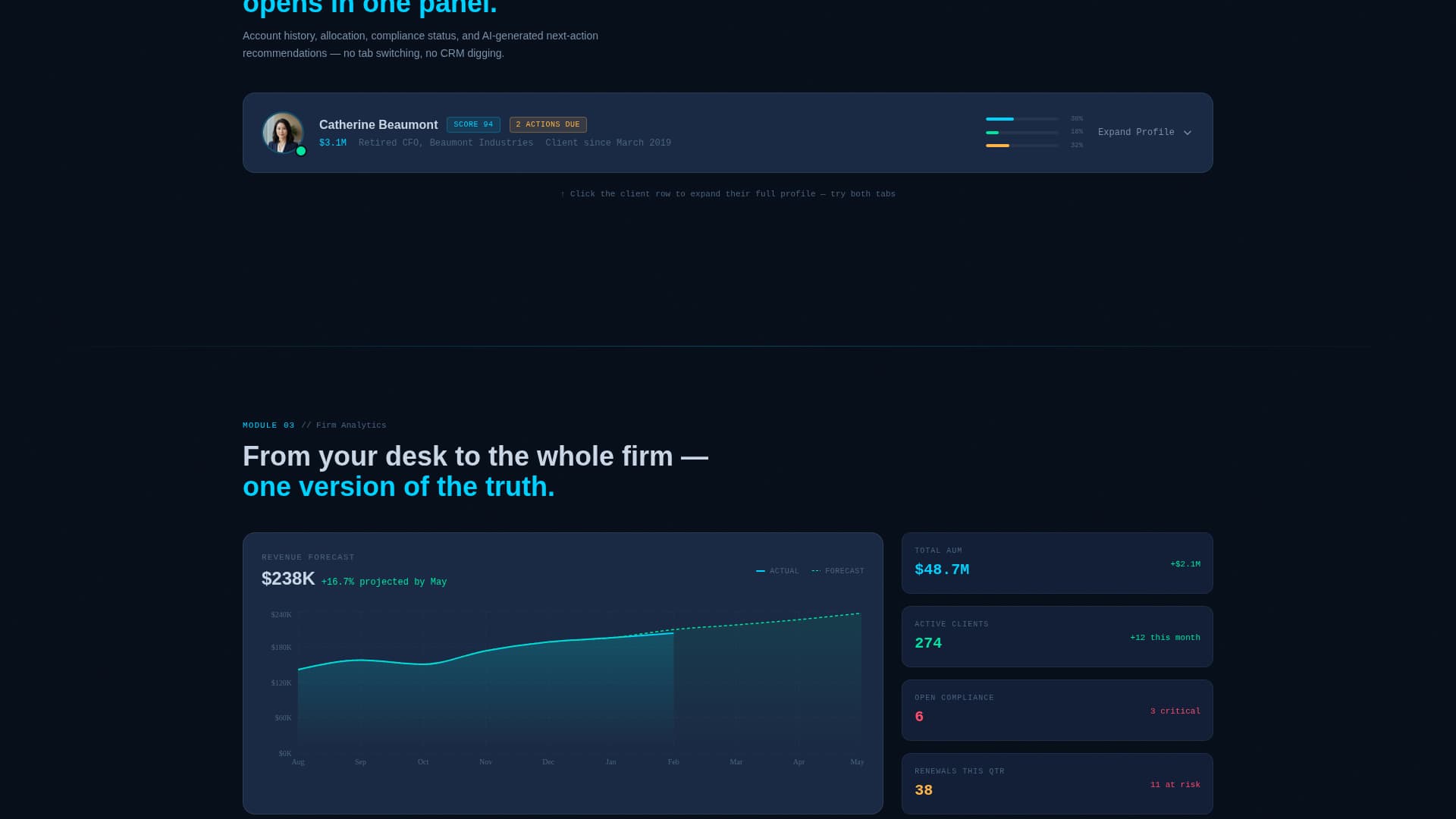This screenshot has height=819, width=1456.
Task: Toggle the ACTUAL series visibility
Action: click(x=777, y=571)
